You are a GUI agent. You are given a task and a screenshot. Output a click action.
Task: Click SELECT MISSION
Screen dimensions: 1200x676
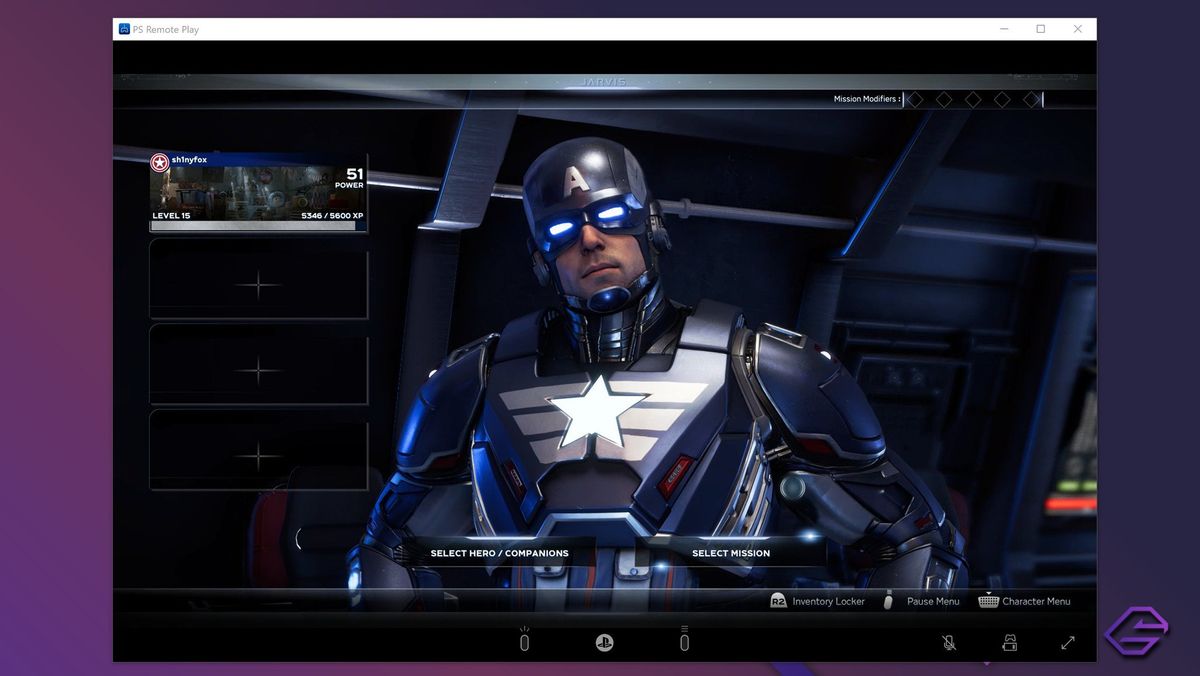[731, 553]
